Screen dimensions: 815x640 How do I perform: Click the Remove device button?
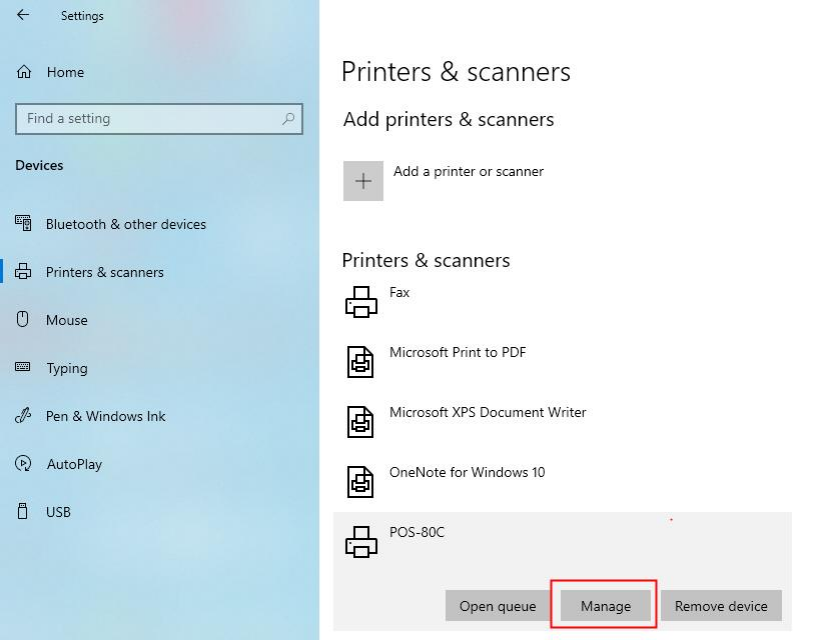(x=720, y=606)
